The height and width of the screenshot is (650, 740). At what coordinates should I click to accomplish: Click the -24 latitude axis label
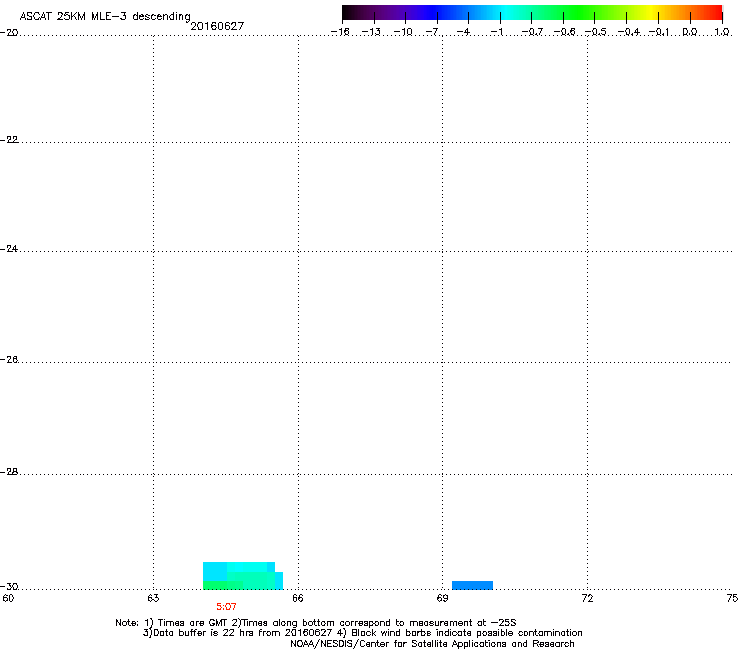[x=9, y=248]
